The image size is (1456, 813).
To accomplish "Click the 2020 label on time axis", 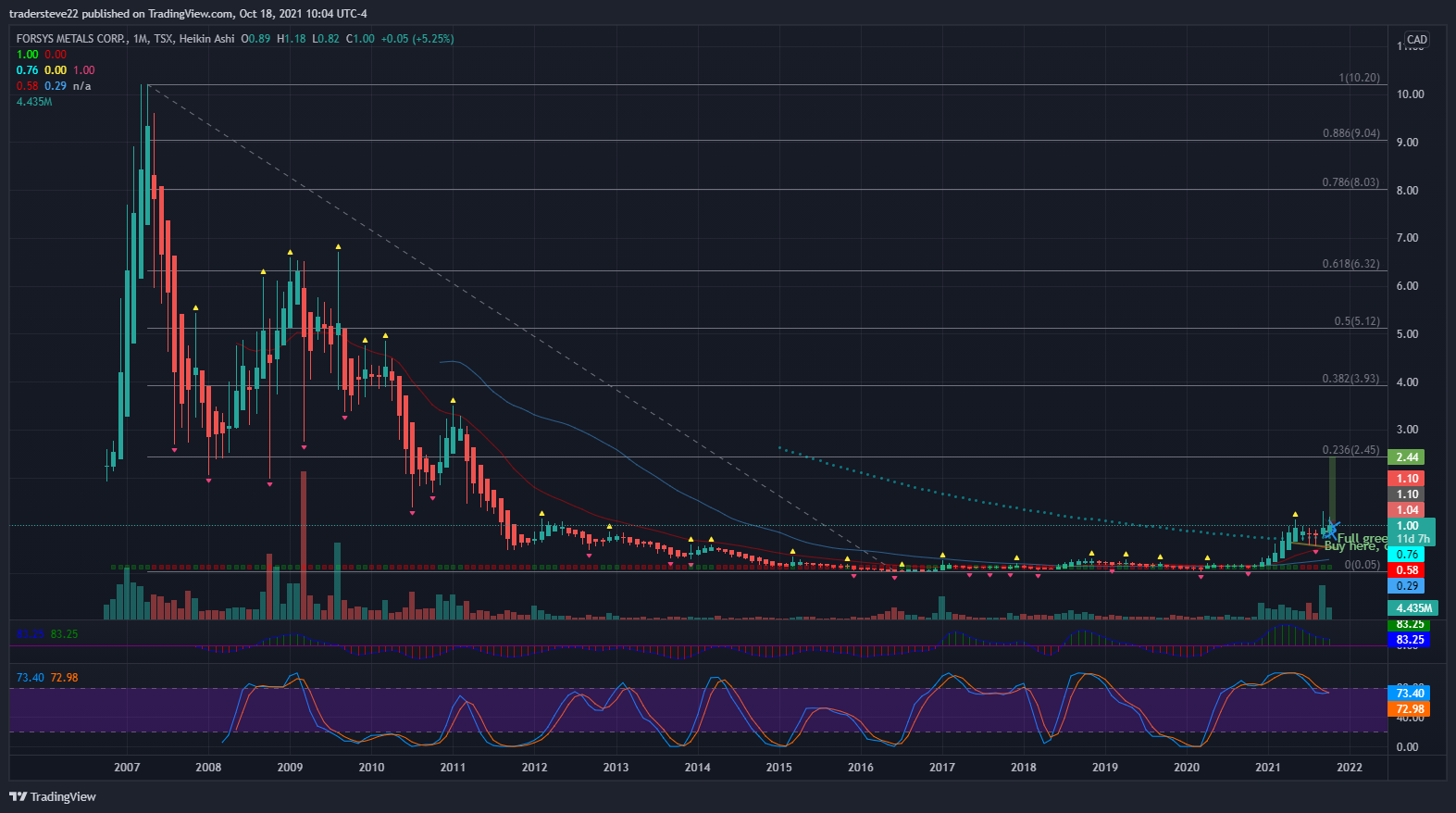I will point(1186,768).
